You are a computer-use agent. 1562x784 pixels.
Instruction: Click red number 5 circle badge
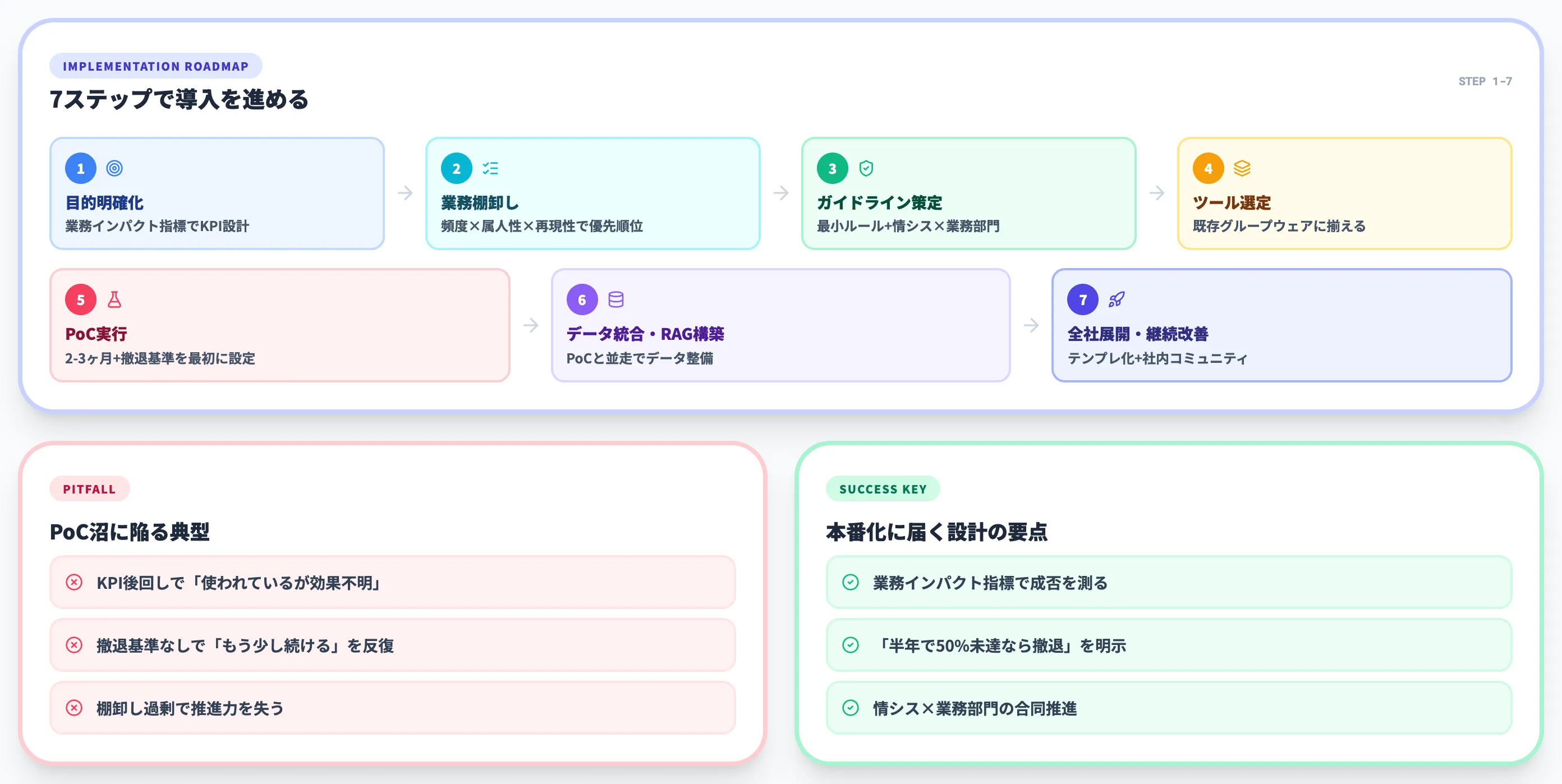[81, 299]
